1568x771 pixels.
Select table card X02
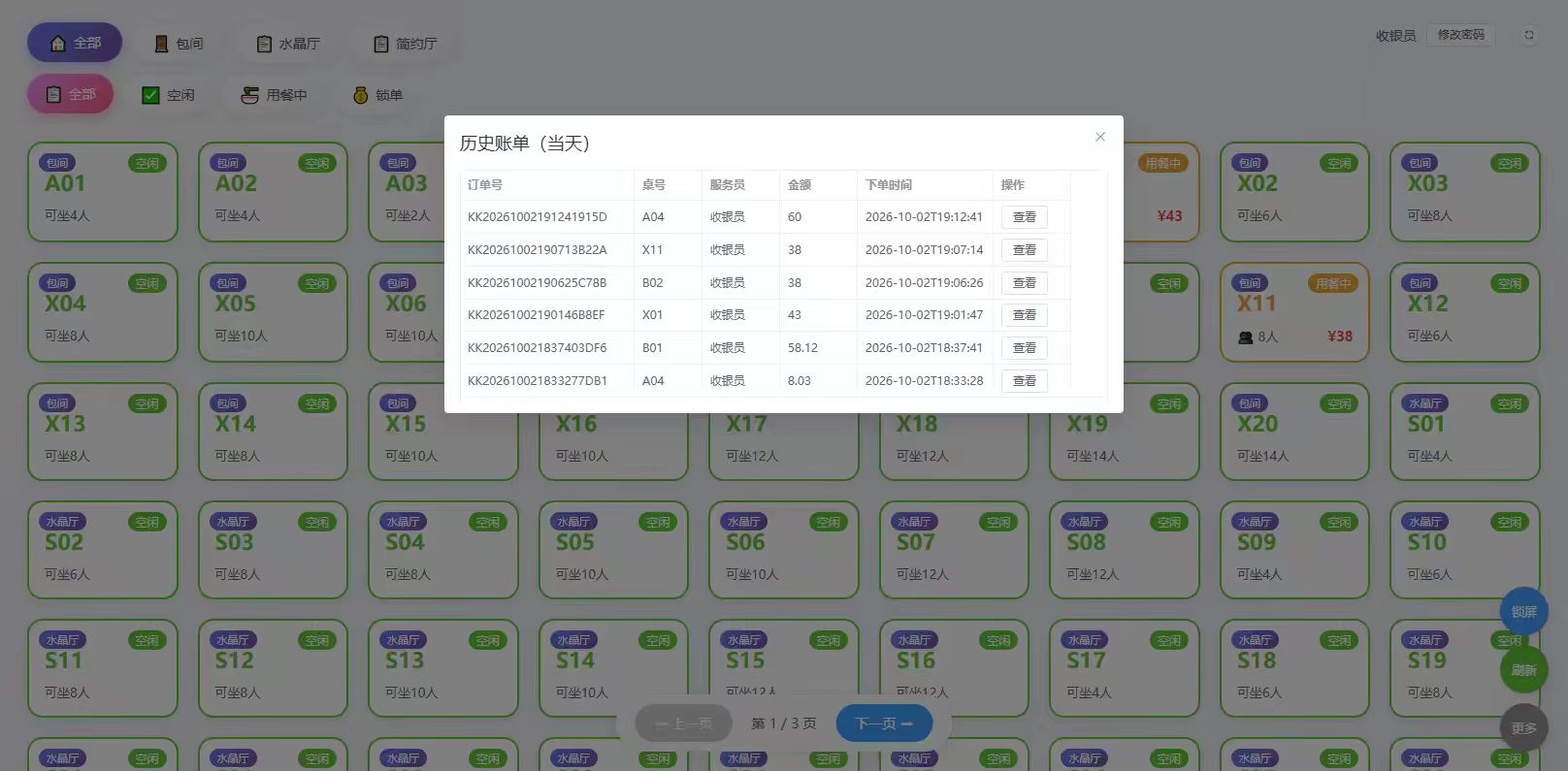pos(1294,192)
